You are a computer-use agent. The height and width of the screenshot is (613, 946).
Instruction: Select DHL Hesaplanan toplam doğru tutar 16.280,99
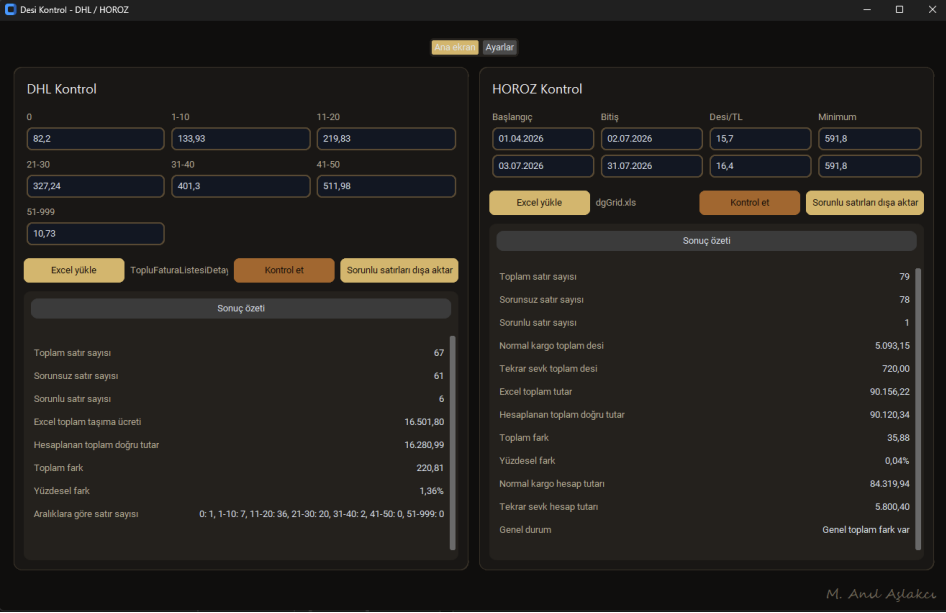[424, 445]
